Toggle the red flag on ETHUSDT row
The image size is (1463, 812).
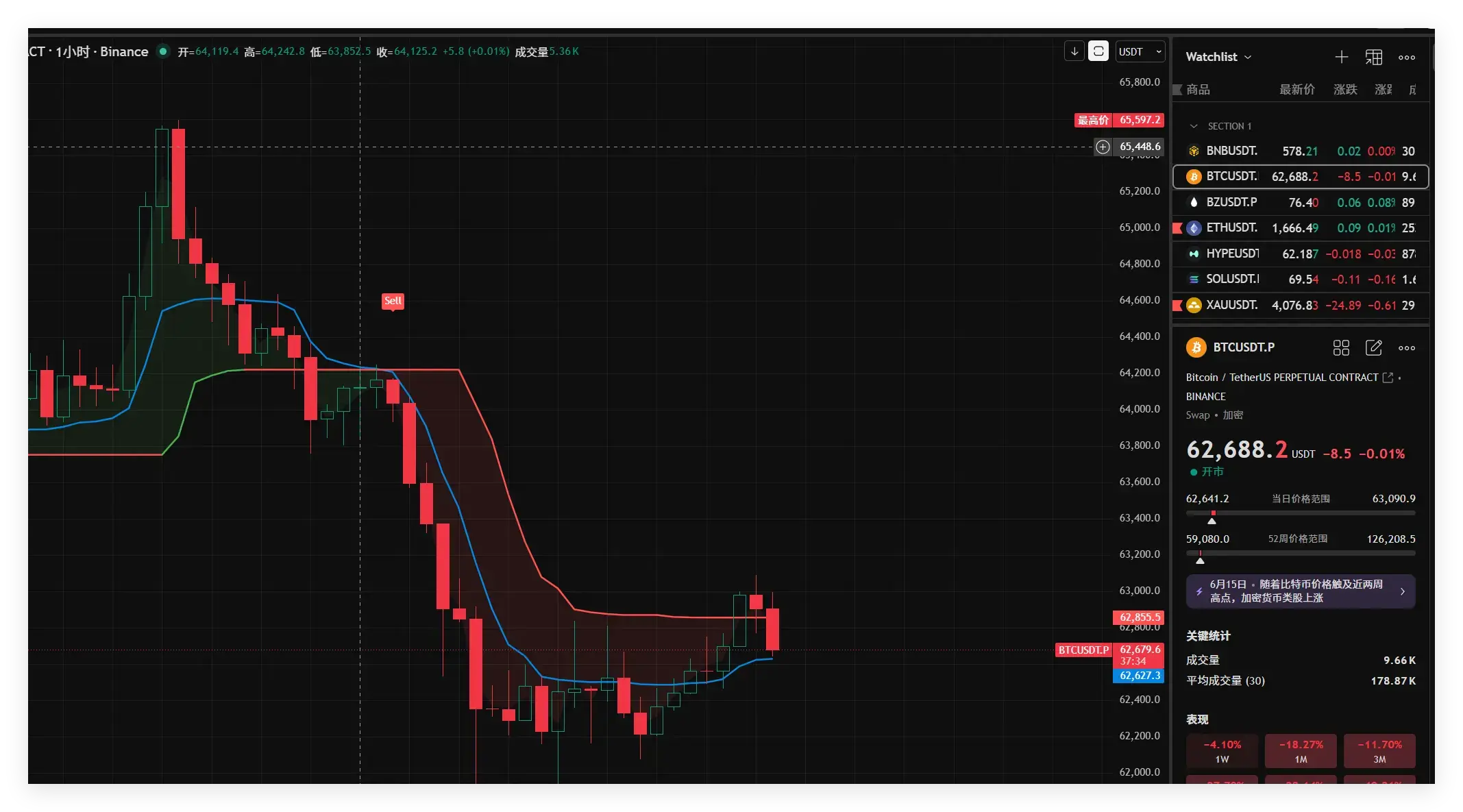[x=1177, y=228]
